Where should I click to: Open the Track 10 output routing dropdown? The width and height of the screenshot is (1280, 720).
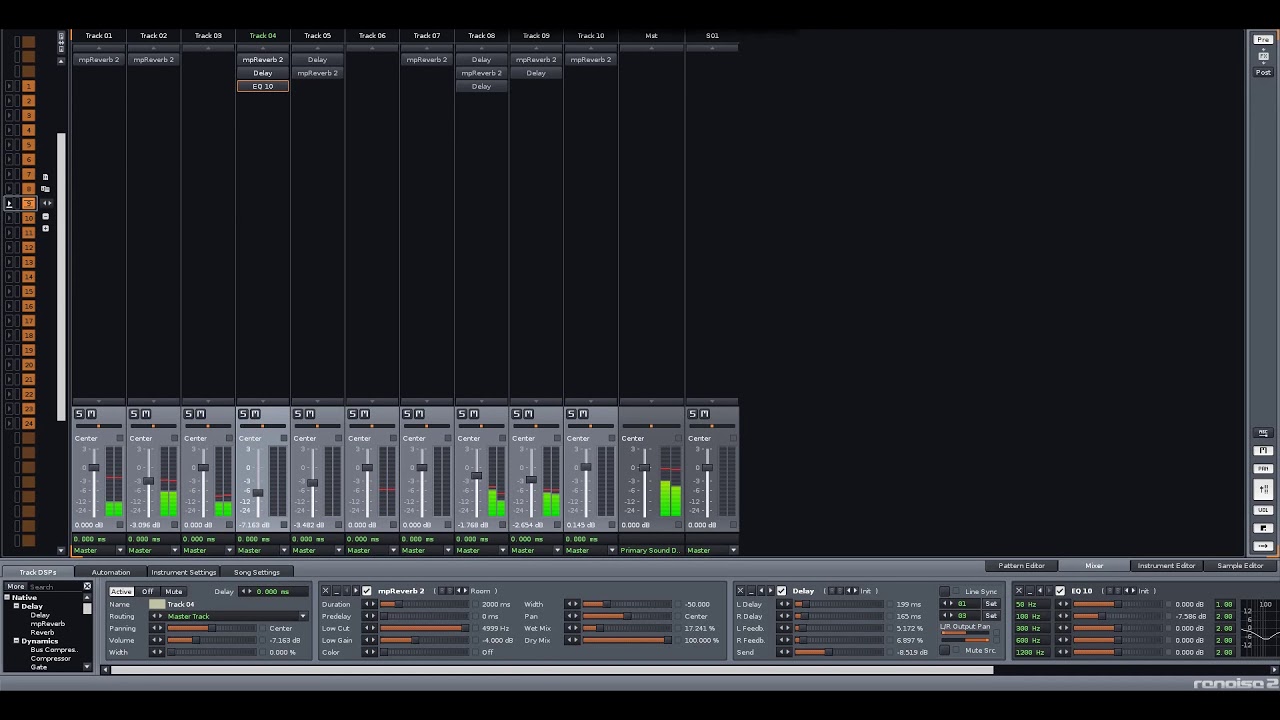coord(591,550)
